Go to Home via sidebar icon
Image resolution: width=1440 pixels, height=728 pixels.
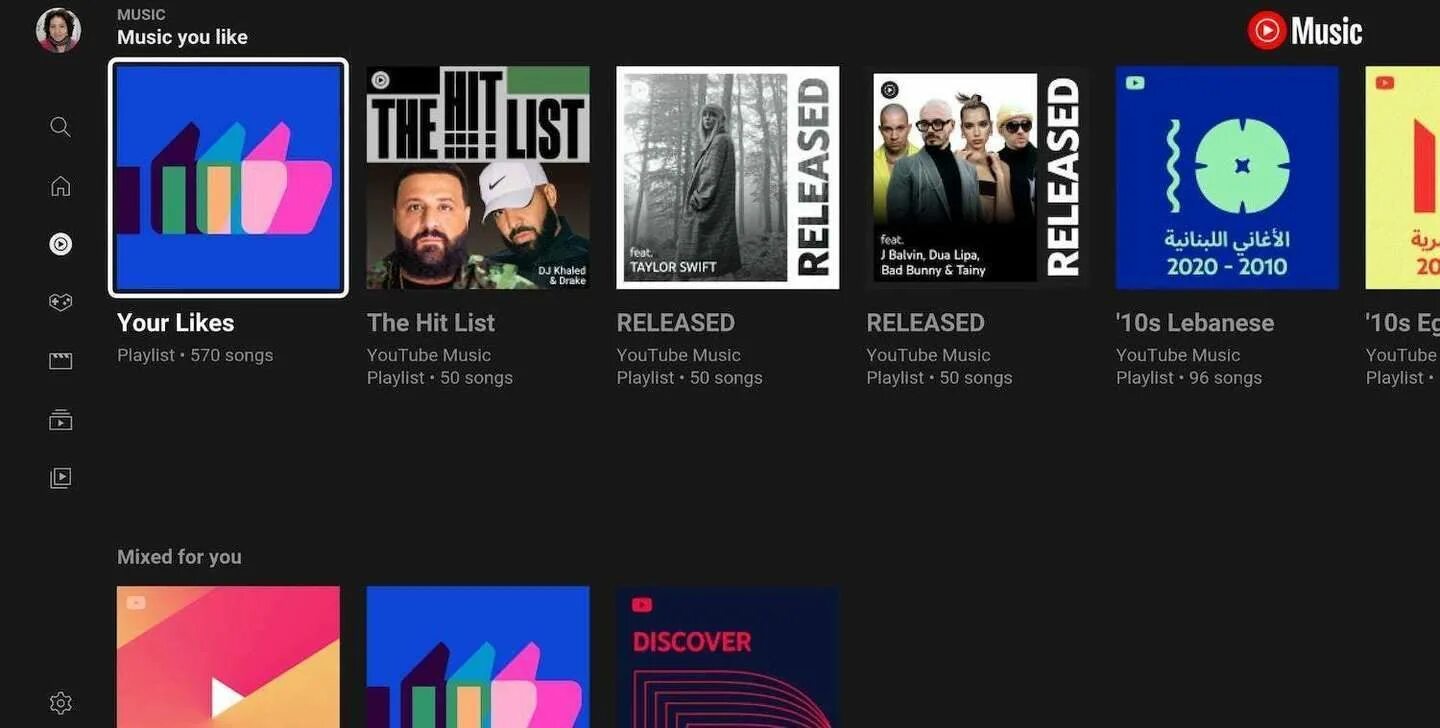tap(60, 186)
